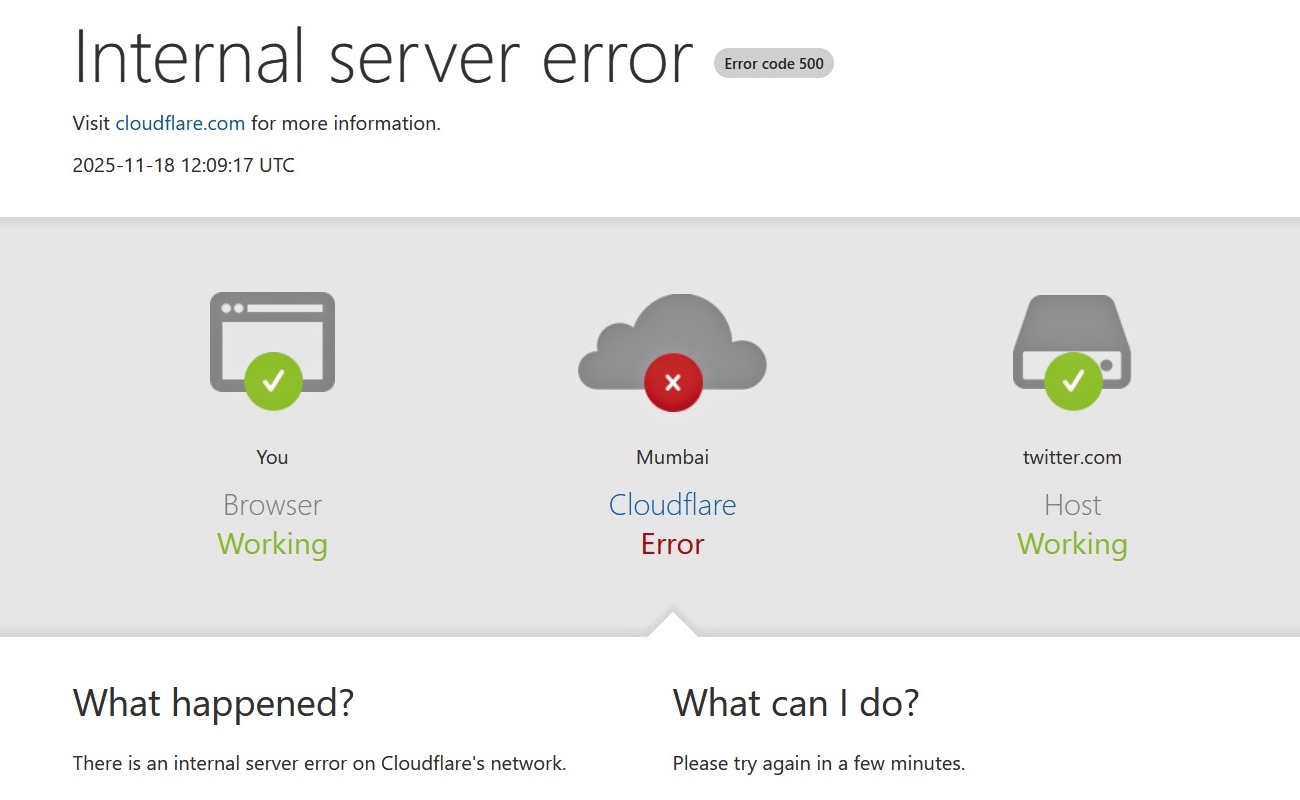
Task: Click the host server icon above twitter.com
Action: pyautogui.click(x=1072, y=330)
